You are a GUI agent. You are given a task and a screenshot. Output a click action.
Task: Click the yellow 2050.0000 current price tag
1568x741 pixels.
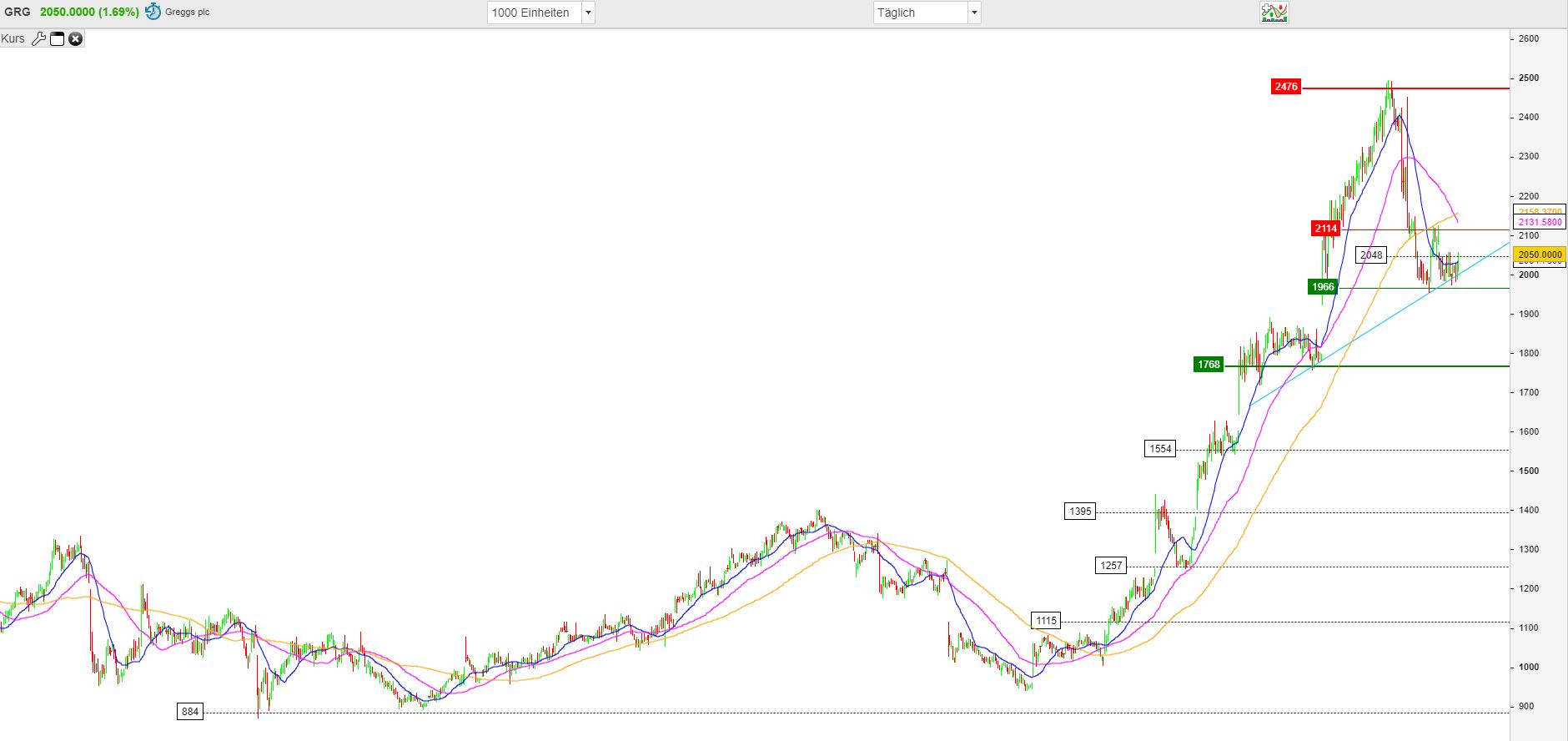click(x=1540, y=255)
